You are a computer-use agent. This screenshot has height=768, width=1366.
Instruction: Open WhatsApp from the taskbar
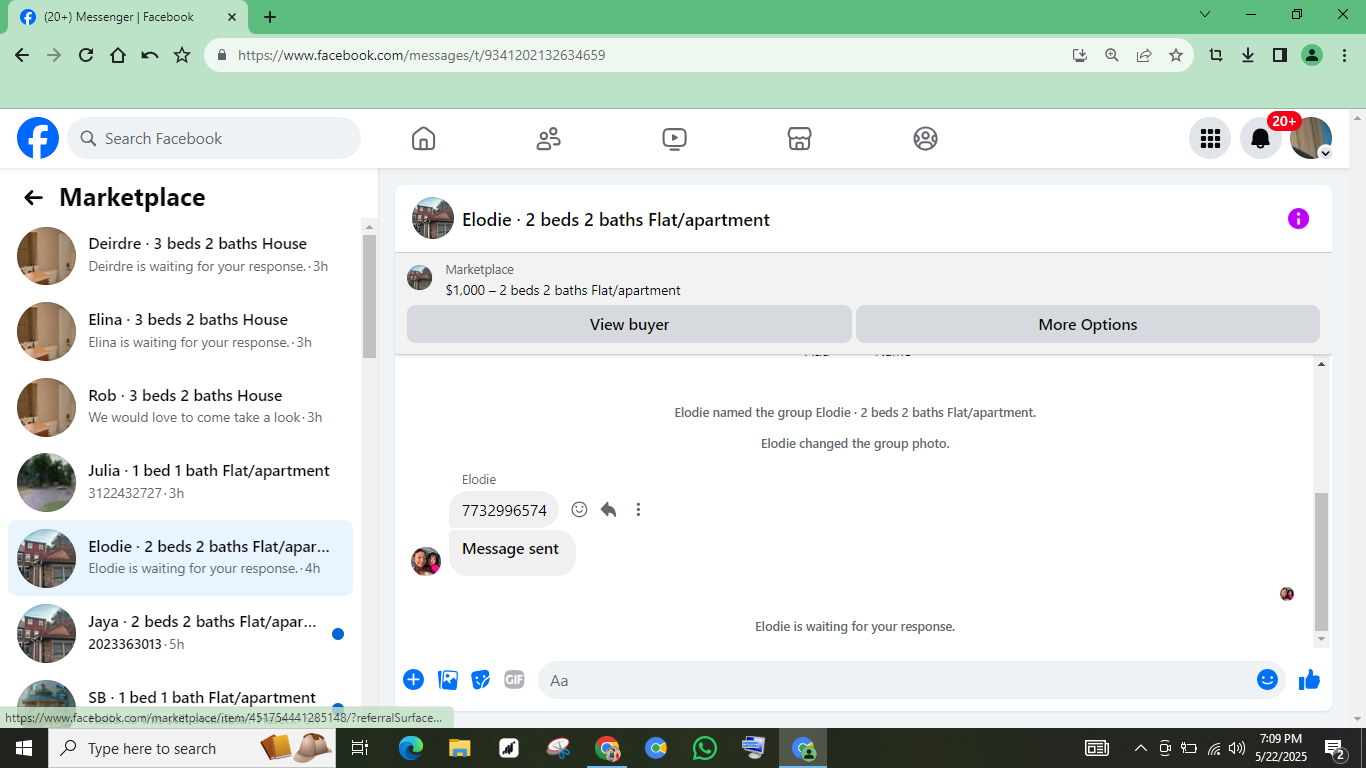tap(705, 748)
